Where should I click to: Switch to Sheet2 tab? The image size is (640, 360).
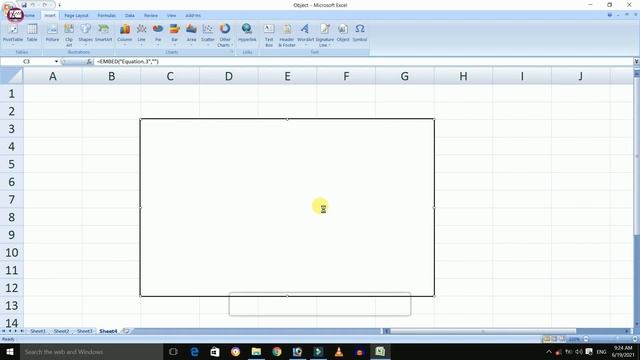click(x=61, y=331)
